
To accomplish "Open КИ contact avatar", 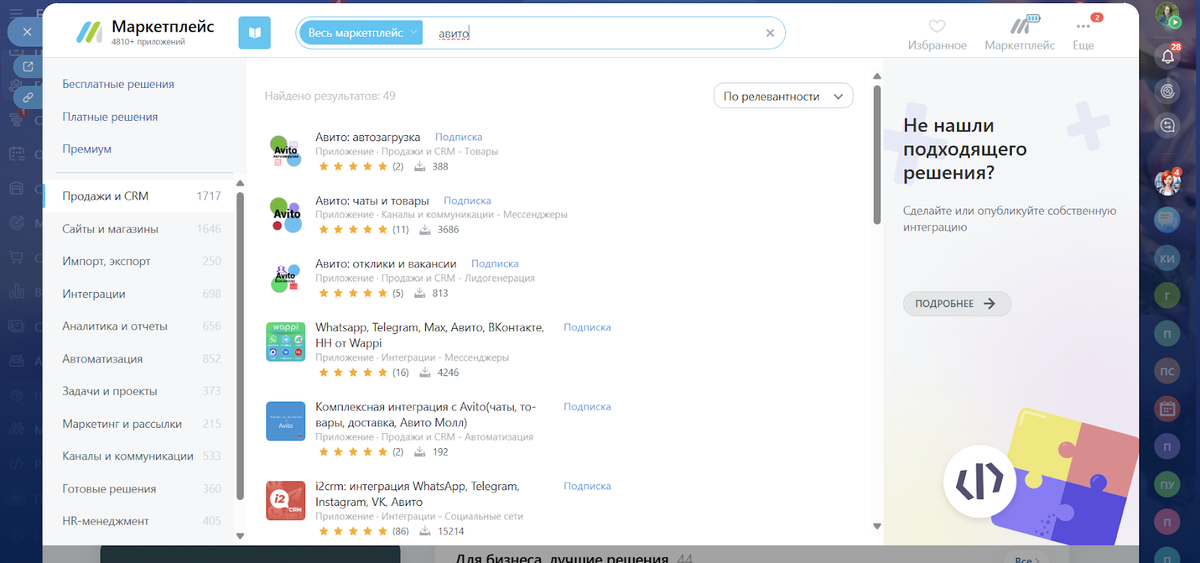I will coord(1167,258).
